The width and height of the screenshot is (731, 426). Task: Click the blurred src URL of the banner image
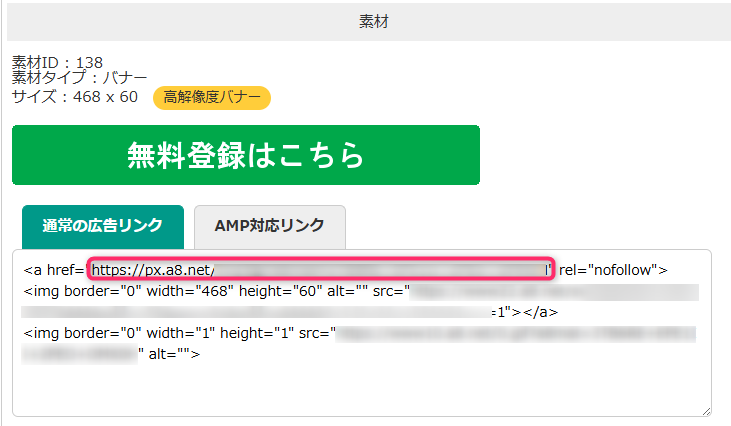coord(550,291)
